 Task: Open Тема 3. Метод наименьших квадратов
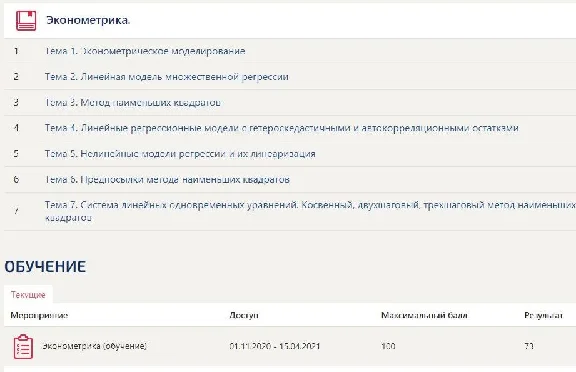point(133,102)
